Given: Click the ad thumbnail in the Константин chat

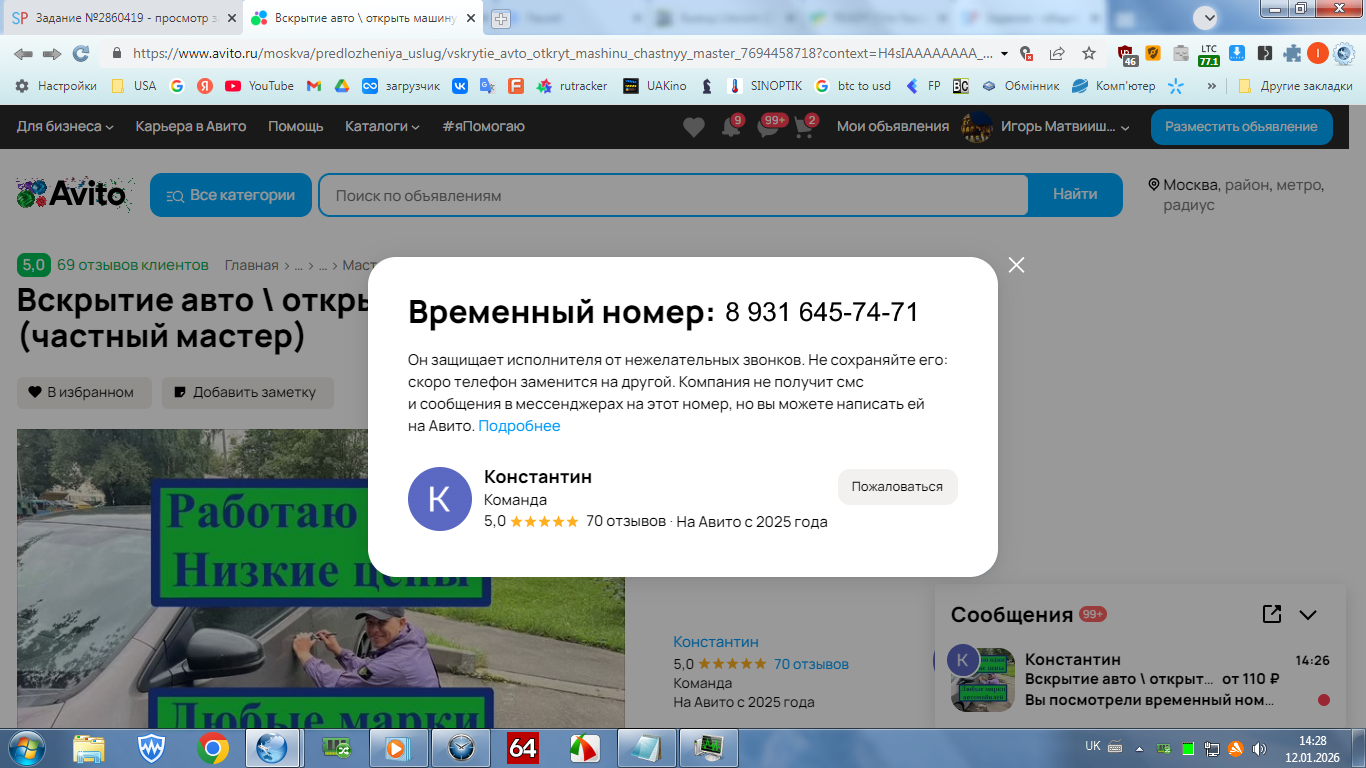Looking at the screenshot, I should click(x=983, y=680).
